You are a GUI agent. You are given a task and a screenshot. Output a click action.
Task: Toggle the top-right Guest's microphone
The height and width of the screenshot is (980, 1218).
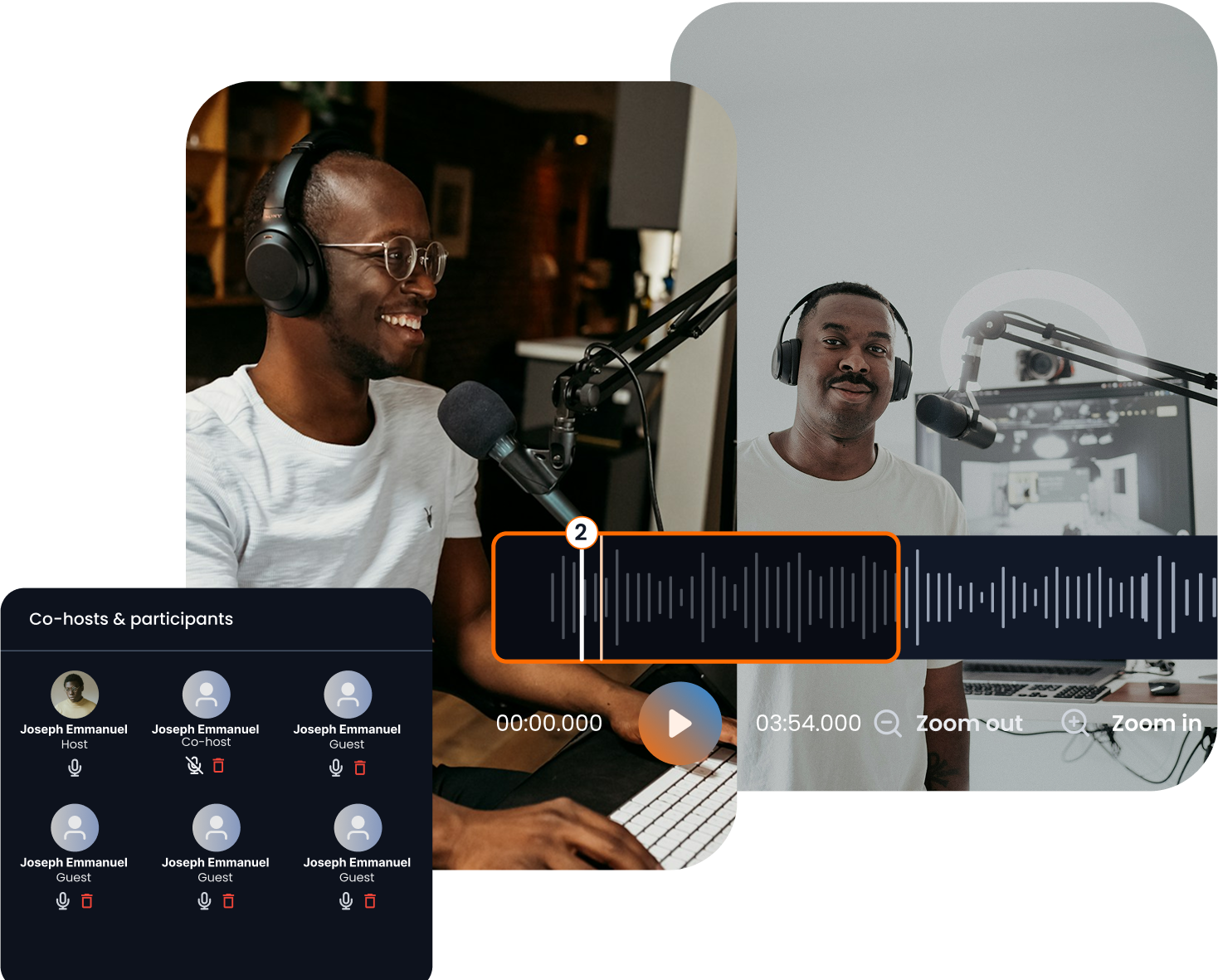(x=336, y=768)
